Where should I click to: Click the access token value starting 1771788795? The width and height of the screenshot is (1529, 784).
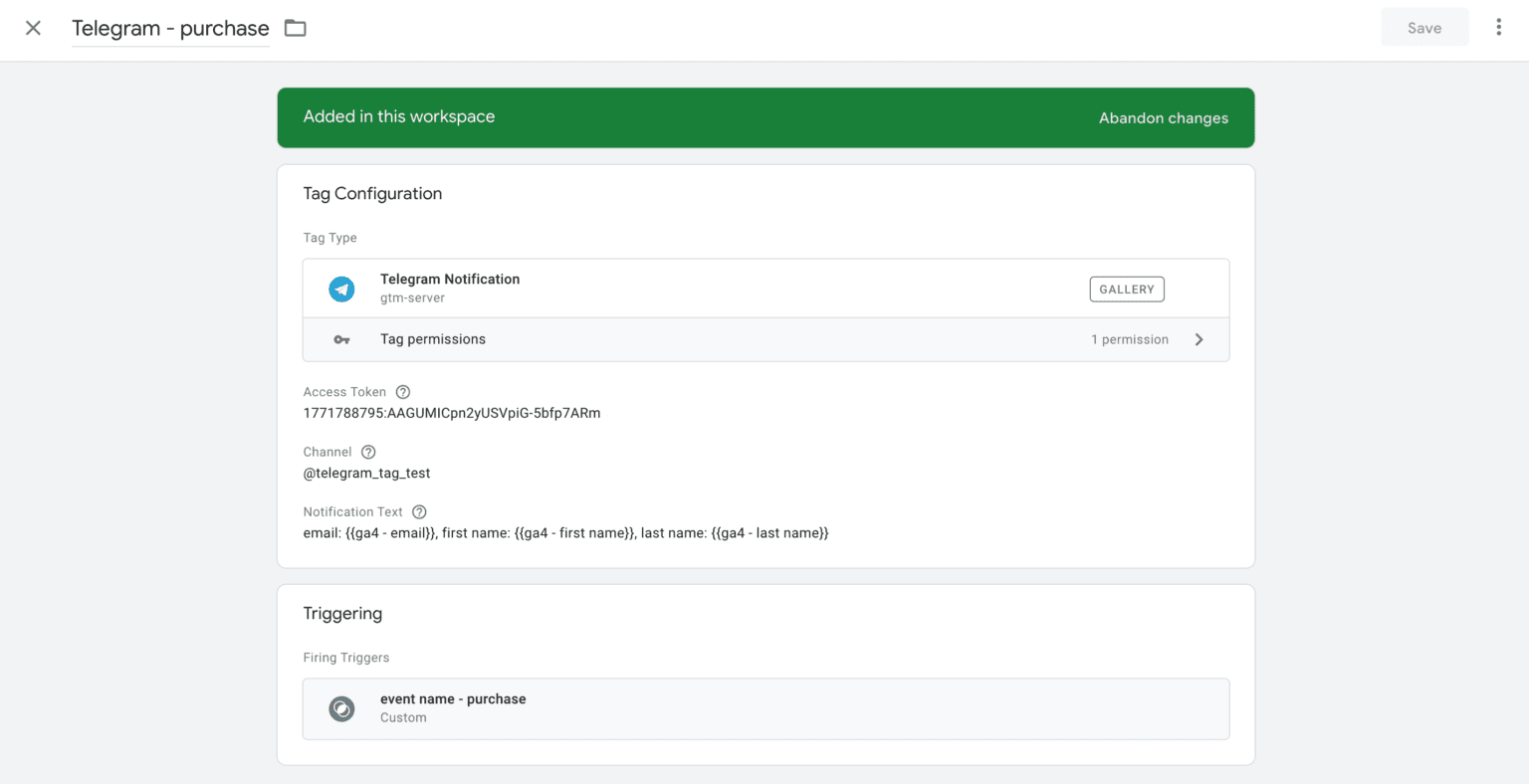(x=452, y=413)
